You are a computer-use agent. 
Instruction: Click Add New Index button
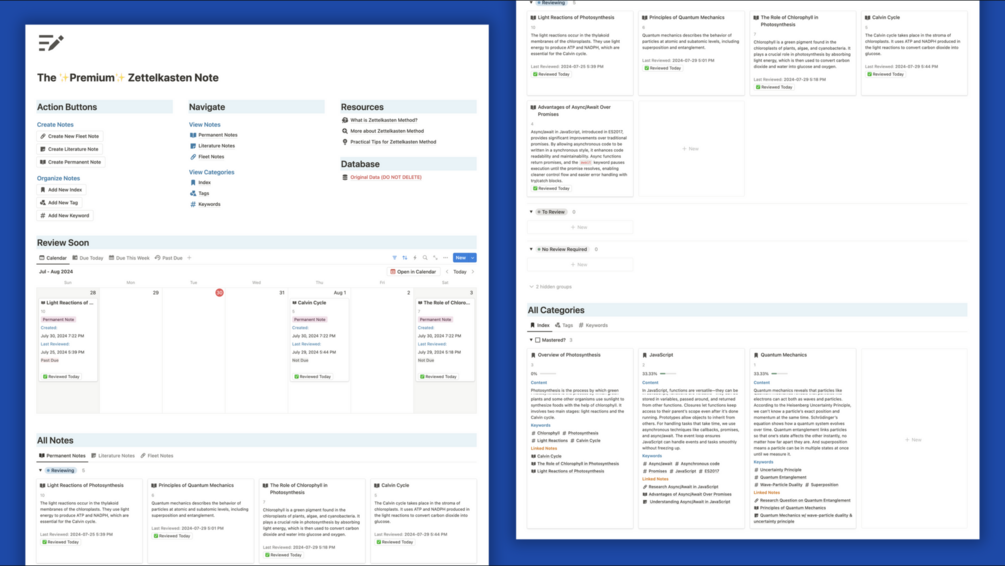62,190
